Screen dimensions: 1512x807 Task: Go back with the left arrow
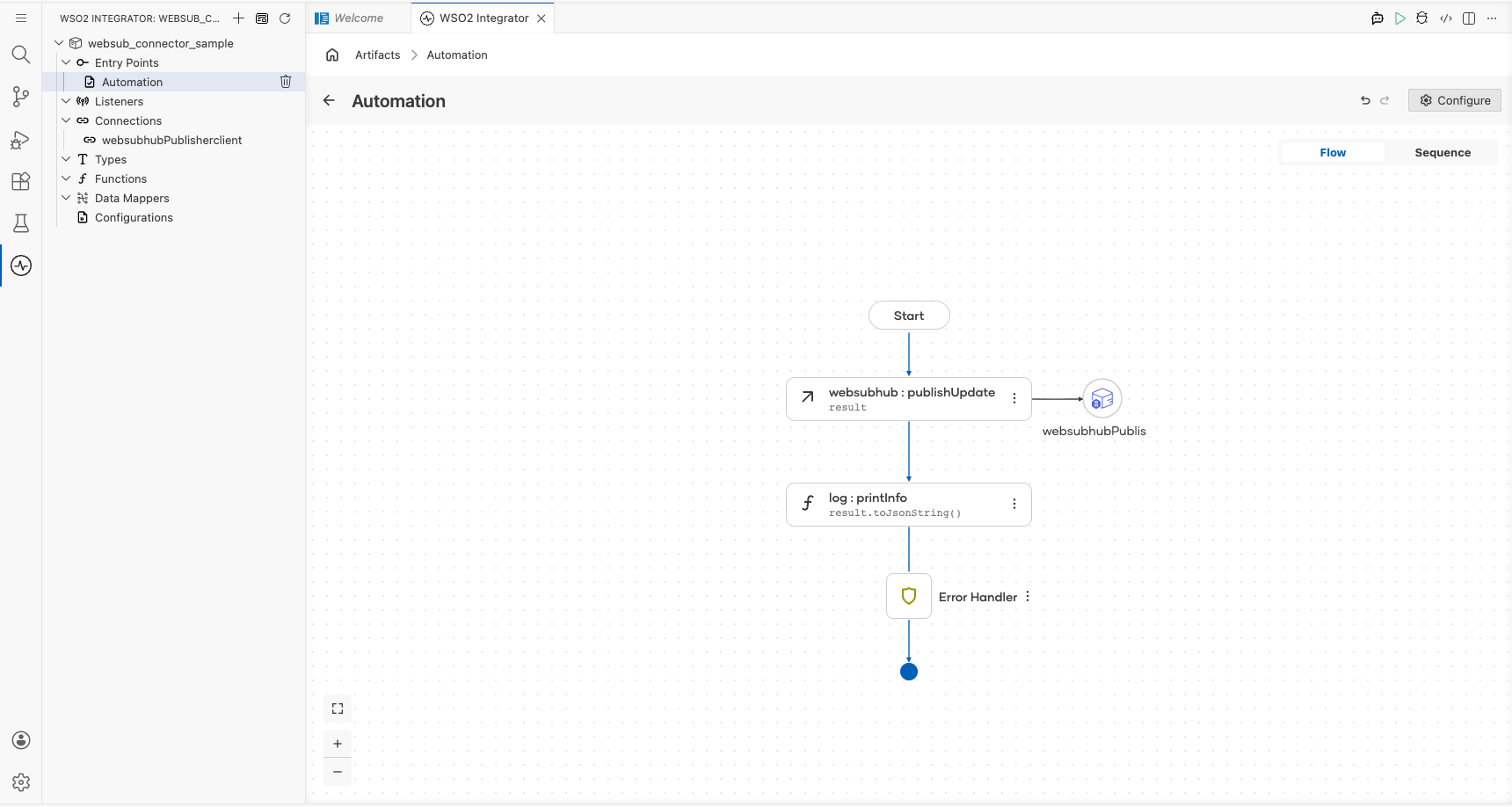coord(329,100)
